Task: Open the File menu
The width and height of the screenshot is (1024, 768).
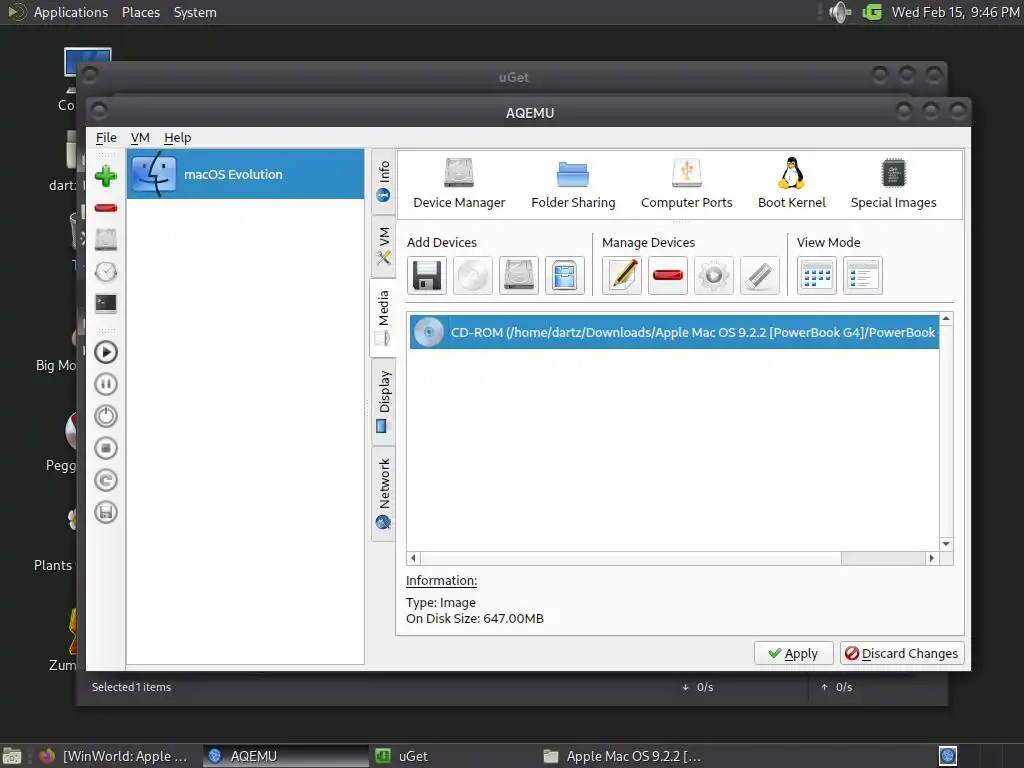Action: (x=106, y=138)
